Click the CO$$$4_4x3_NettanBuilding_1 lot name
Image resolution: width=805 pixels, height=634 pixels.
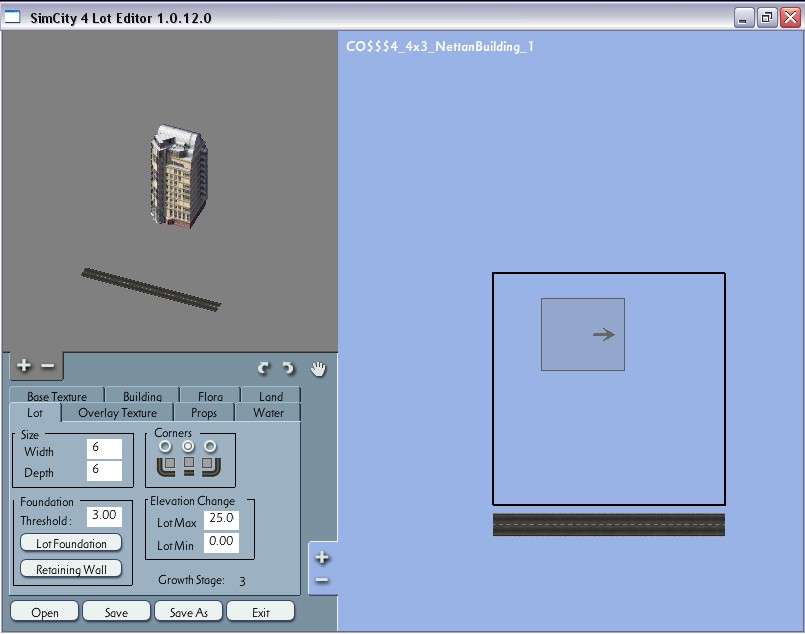[440, 47]
